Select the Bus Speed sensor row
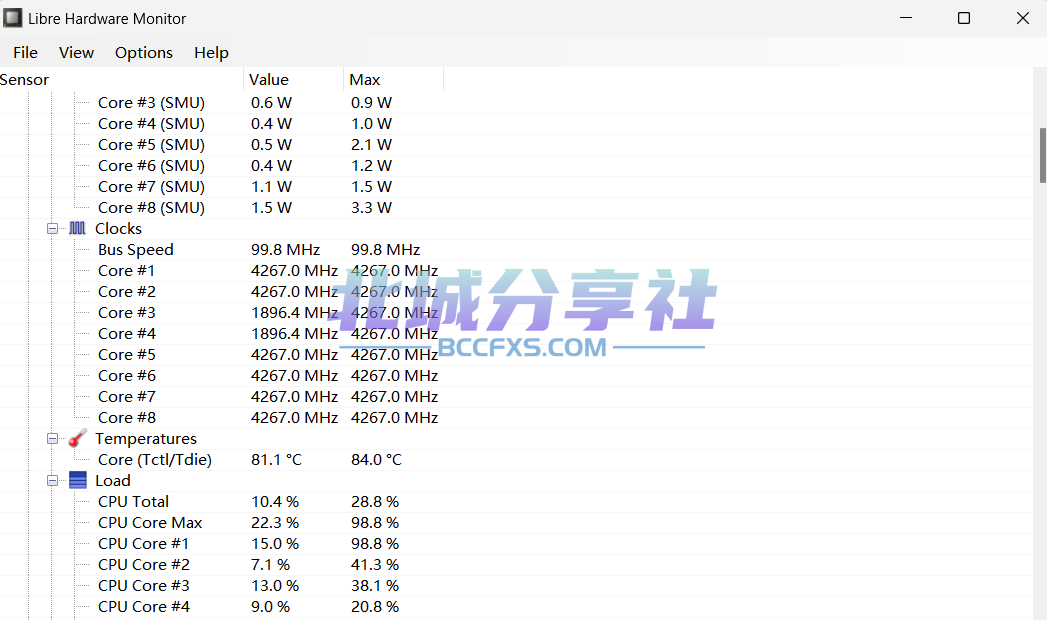Image resolution: width=1047 pixels, height=620 pixels. [516, 250]
